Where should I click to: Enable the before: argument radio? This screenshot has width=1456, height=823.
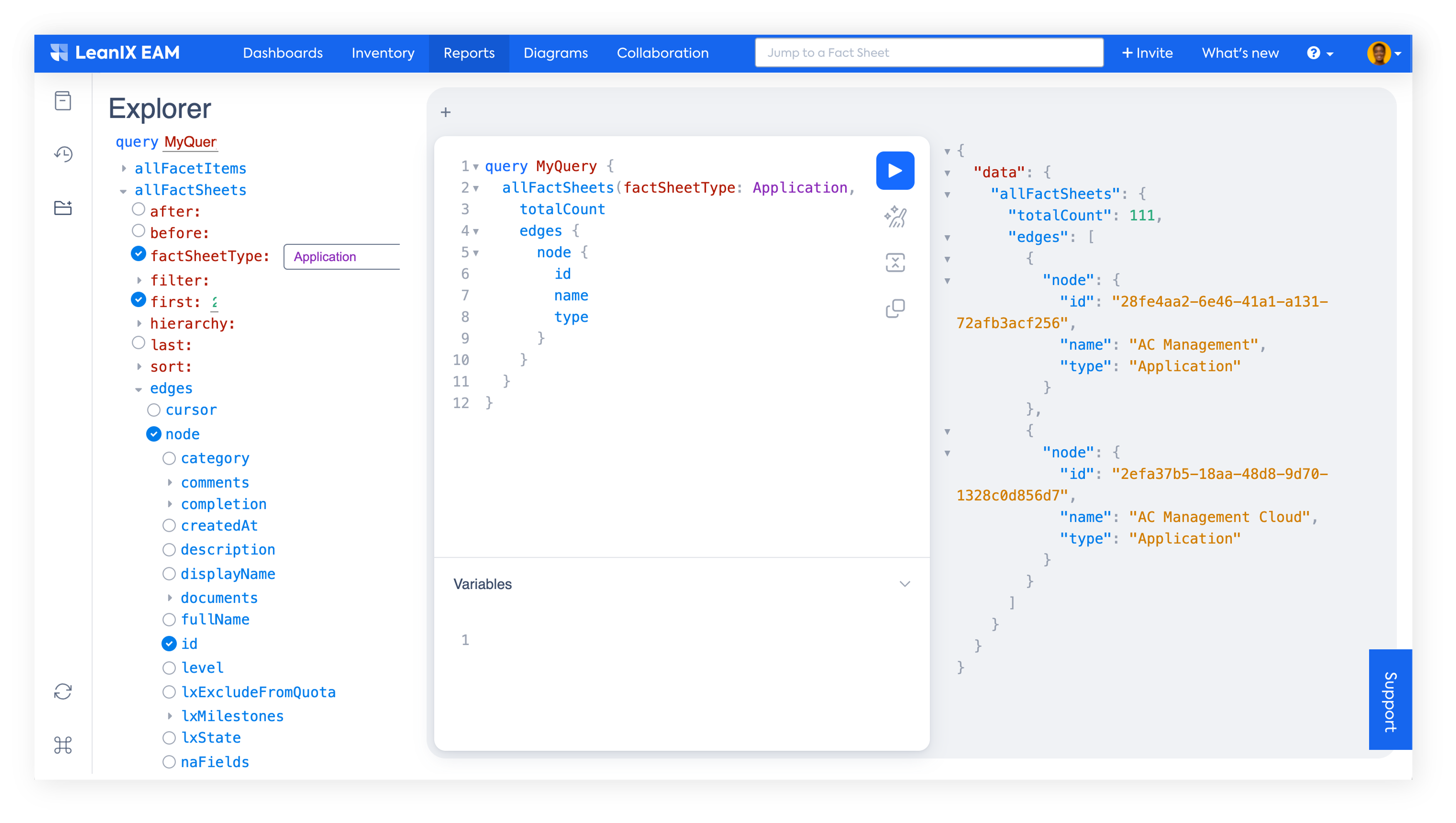(x=138, y=231)
